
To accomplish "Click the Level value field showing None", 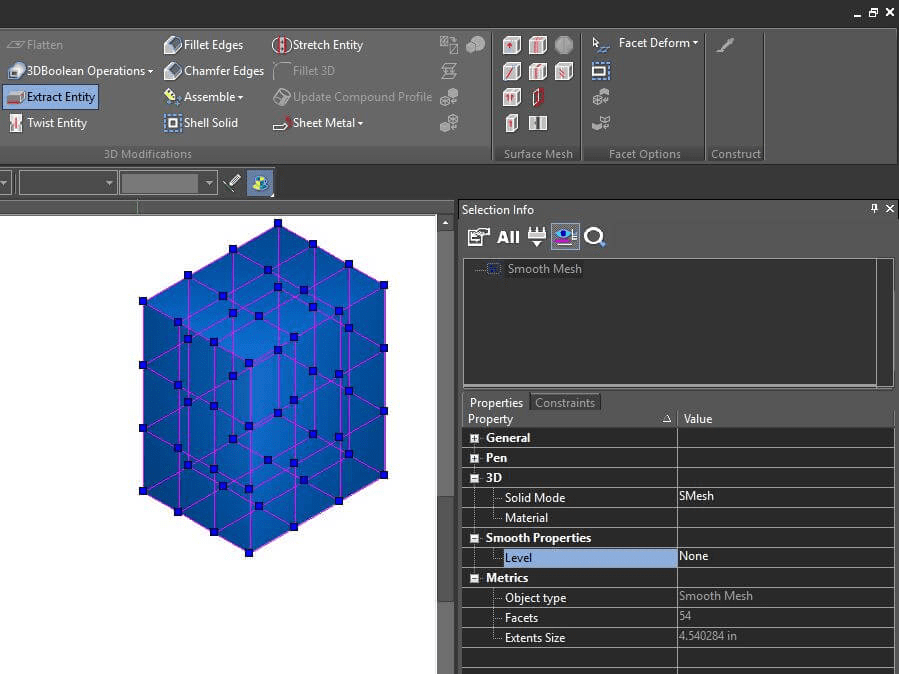I will [785, 557].
